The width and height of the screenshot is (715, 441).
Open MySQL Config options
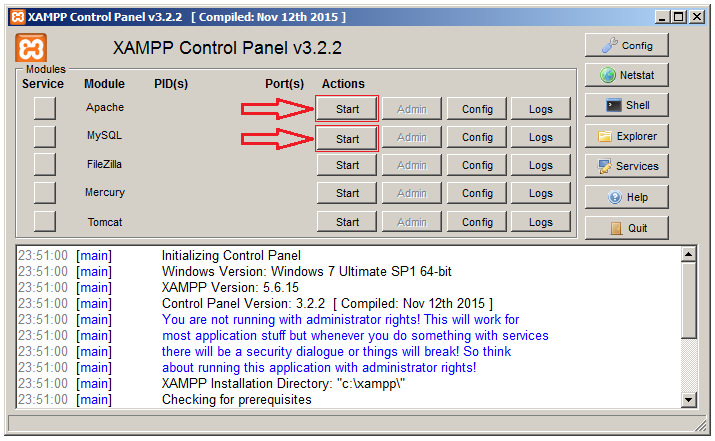tap(477, 137)
